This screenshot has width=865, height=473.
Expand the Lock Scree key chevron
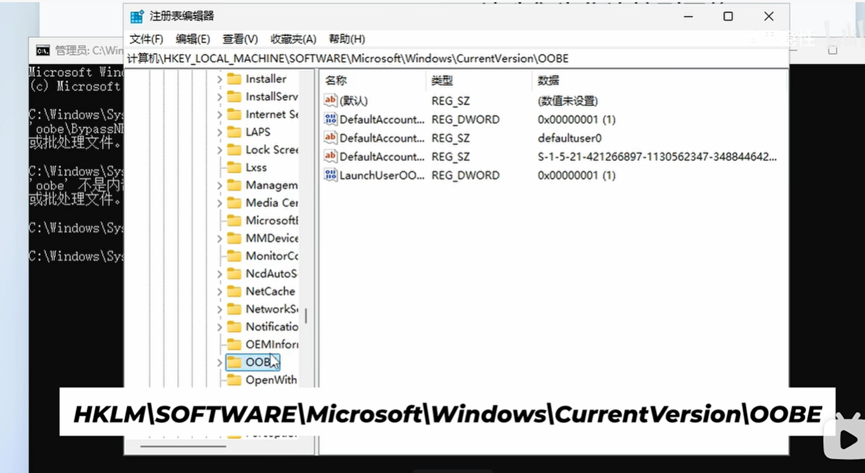click(x=220, y=150)
